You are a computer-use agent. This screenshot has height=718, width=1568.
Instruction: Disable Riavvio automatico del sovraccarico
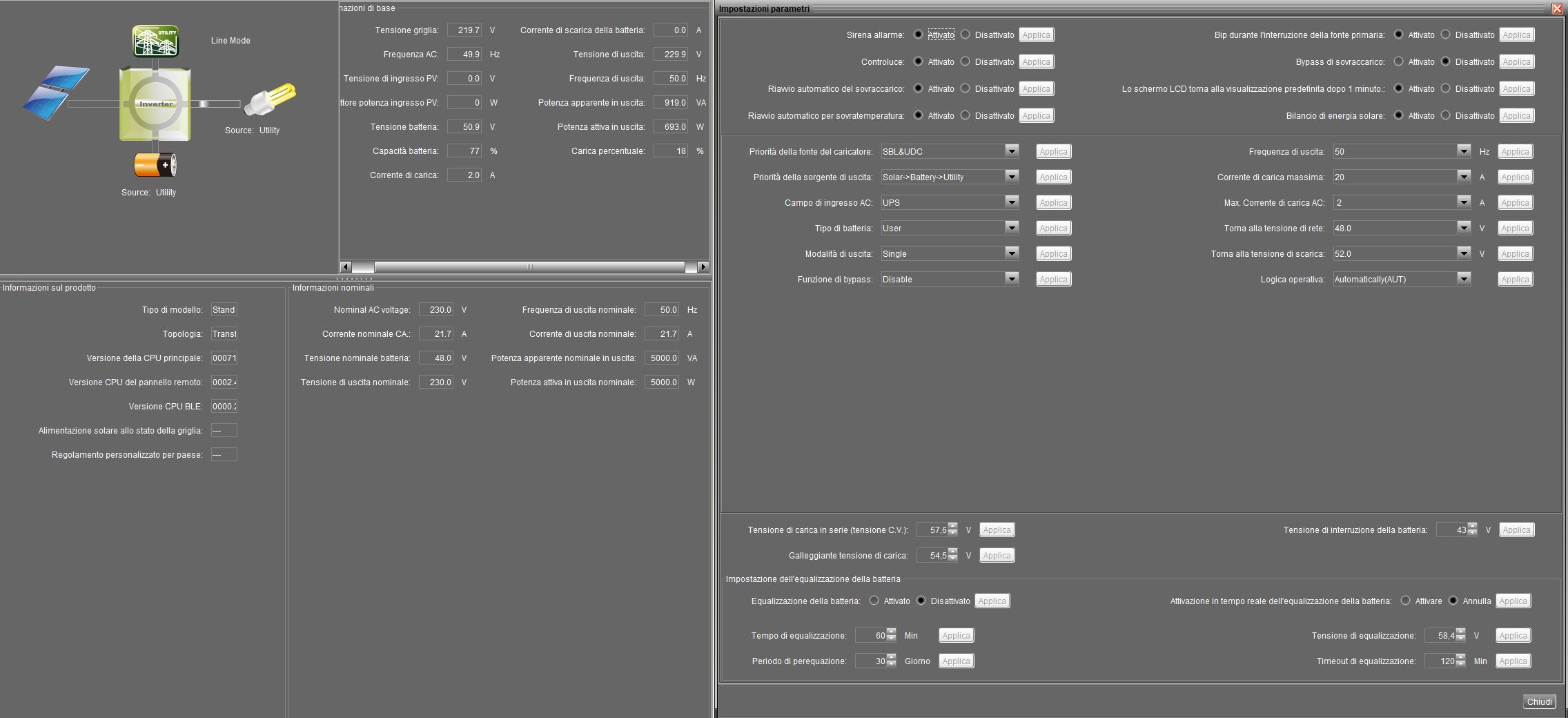tap(966, 88)
